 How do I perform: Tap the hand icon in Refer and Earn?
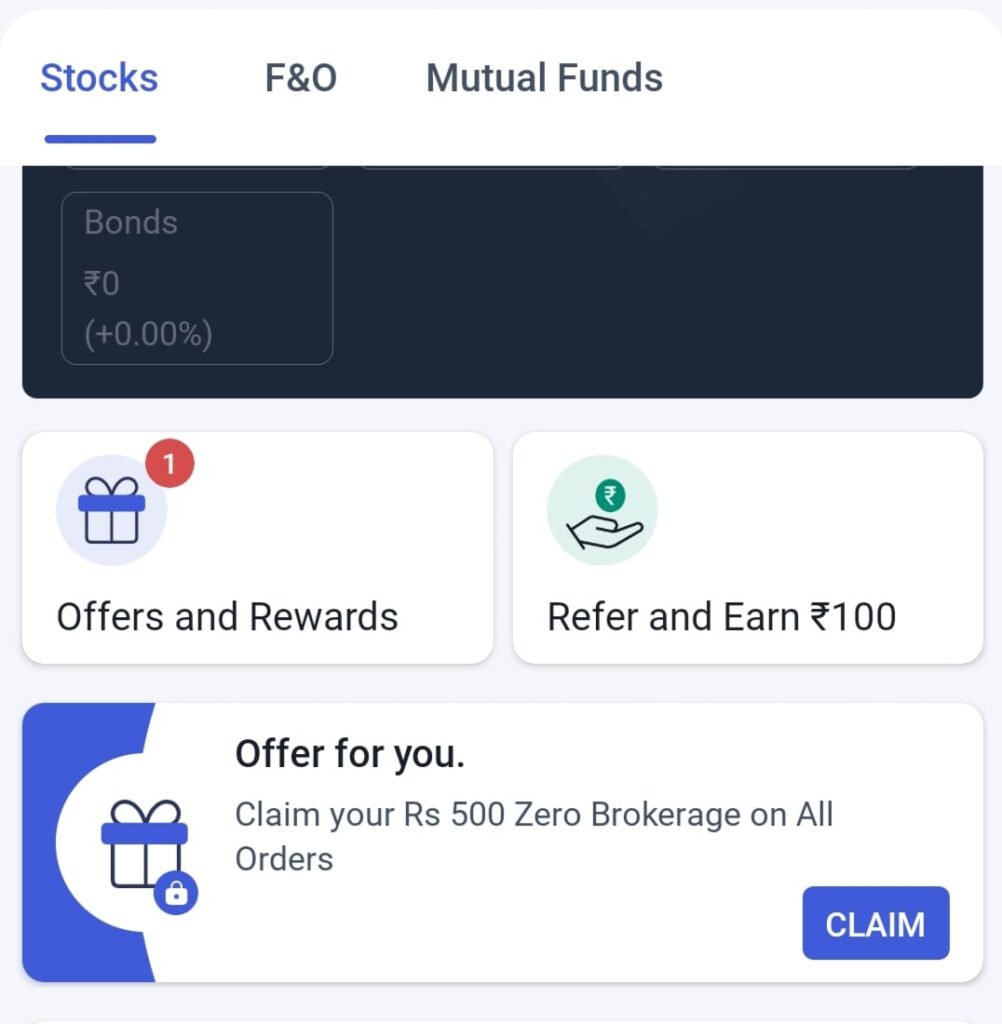pyautogui.click(x=604, y=530)
